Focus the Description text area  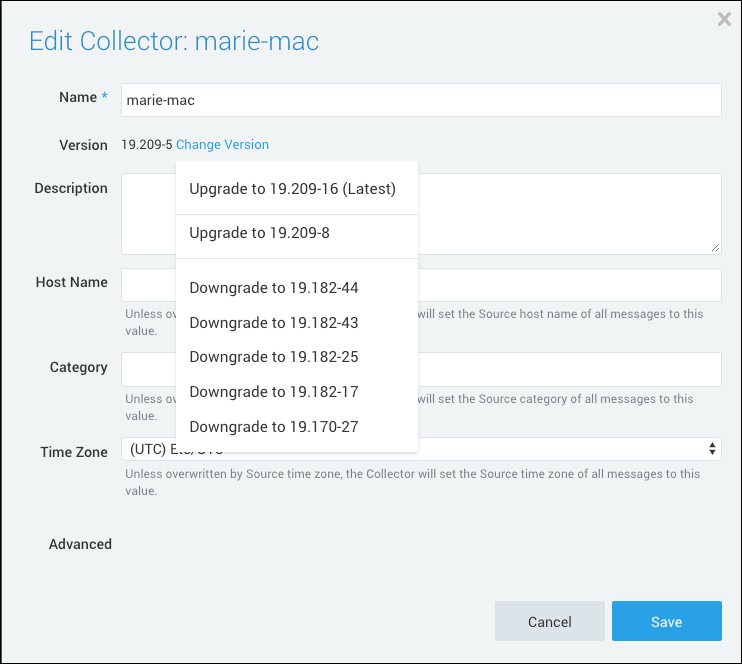pyautogui.click(x=570, y=213)
